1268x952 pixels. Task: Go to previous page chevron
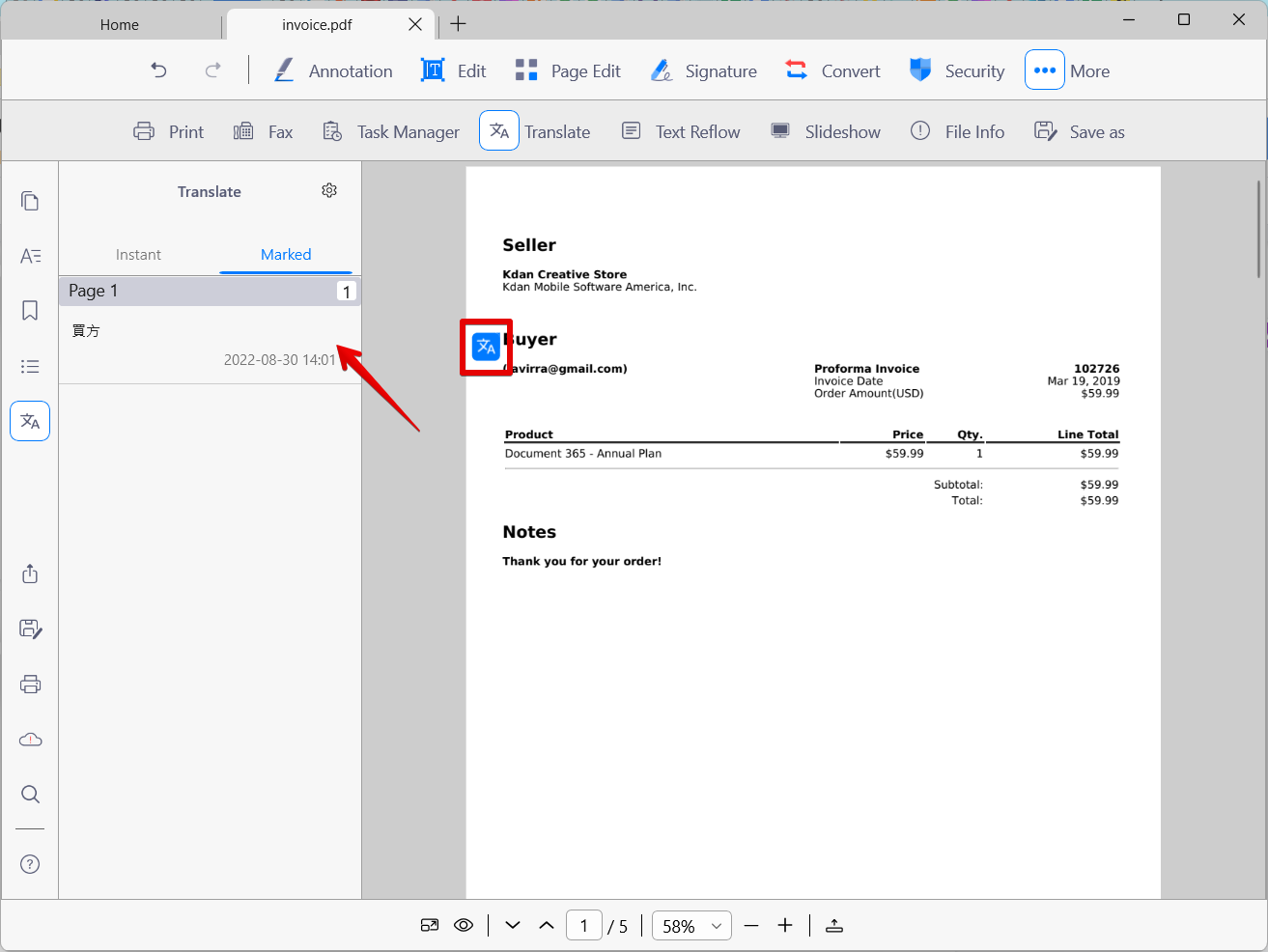547,925
